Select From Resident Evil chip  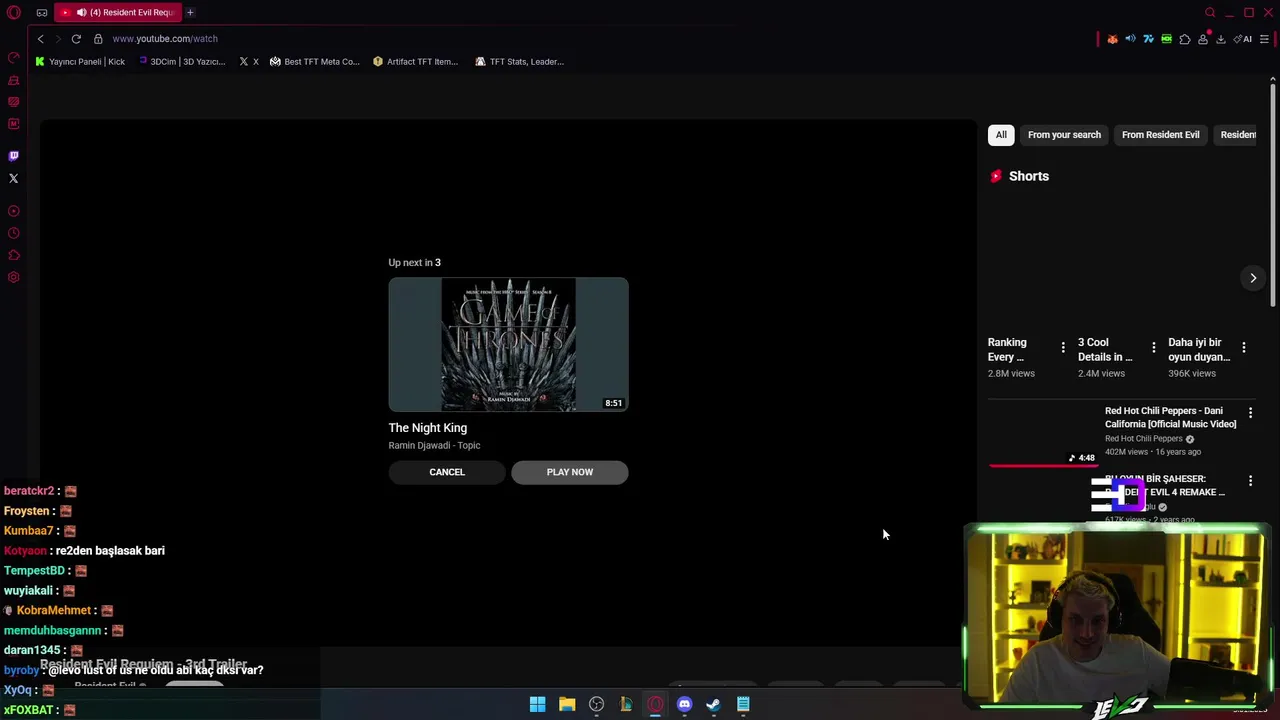coord(1160,135)
